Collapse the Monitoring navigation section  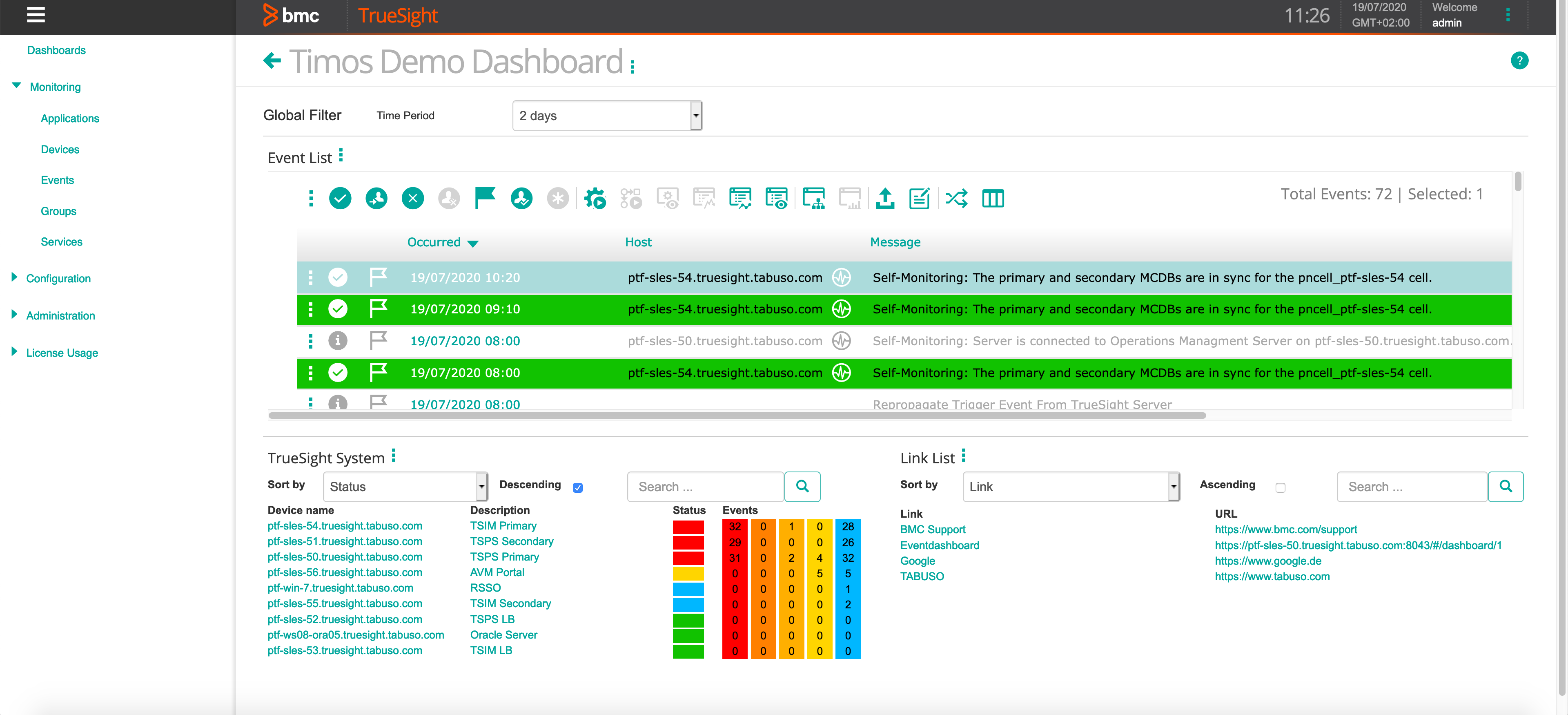16,86
